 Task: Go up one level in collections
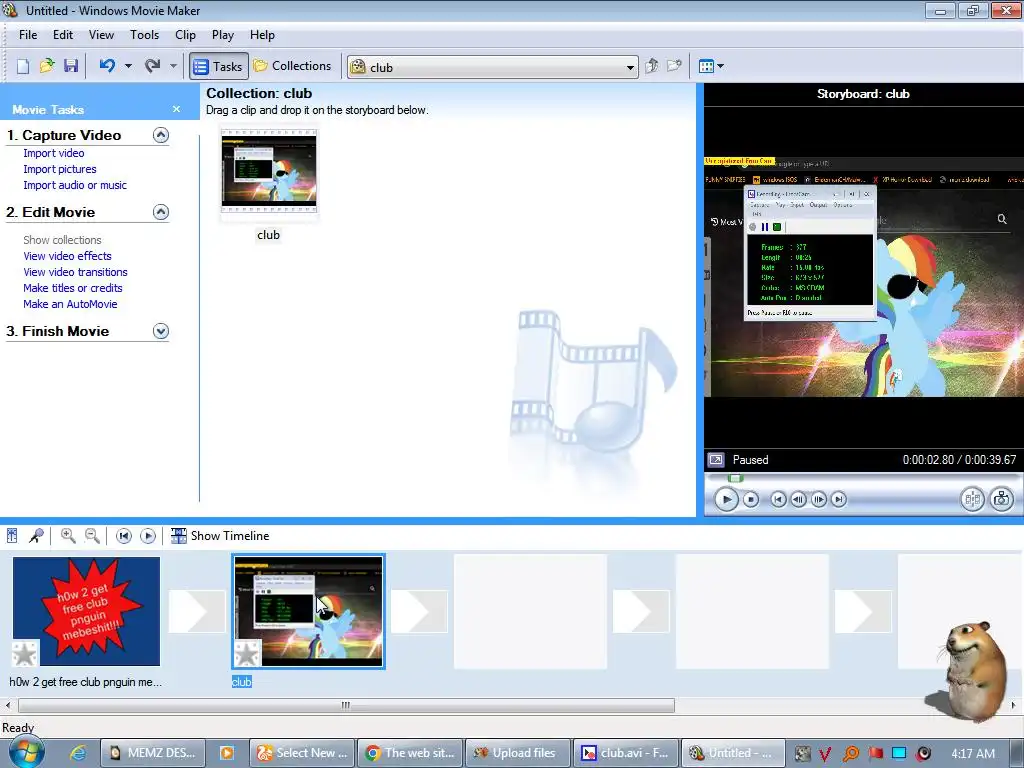pos(651,66)
